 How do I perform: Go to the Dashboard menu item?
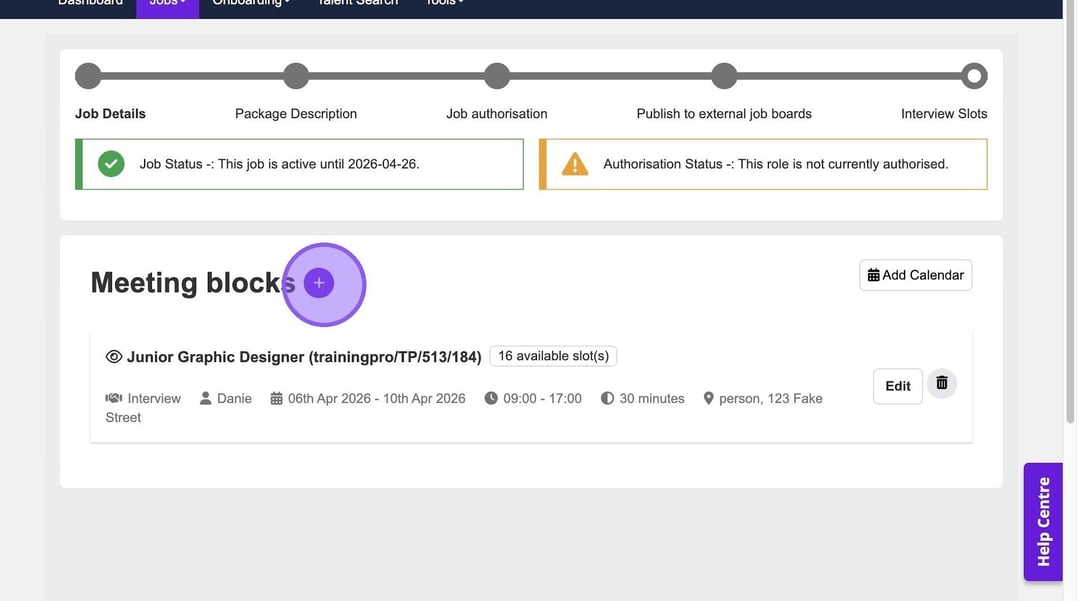pyautogui.click(x=90, y=4)
